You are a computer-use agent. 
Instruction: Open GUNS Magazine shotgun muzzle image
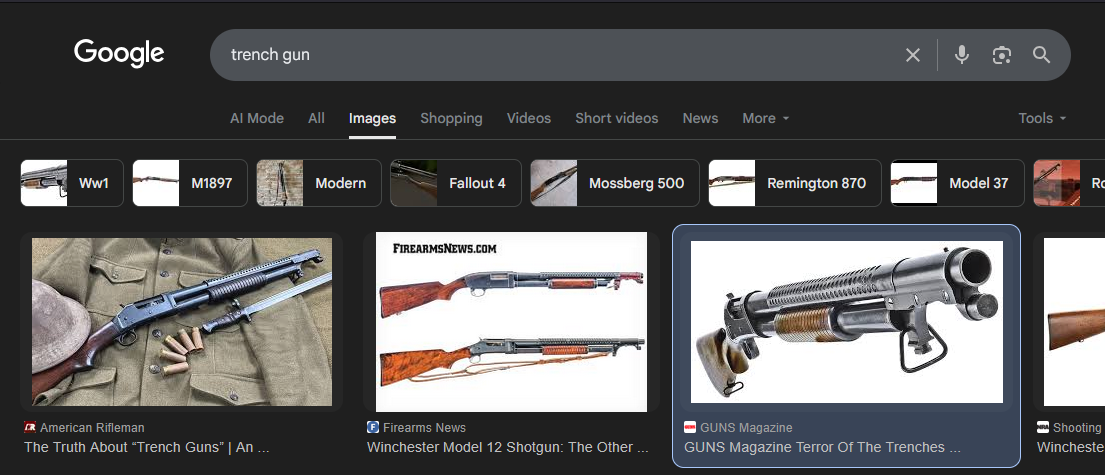(846, 322)
